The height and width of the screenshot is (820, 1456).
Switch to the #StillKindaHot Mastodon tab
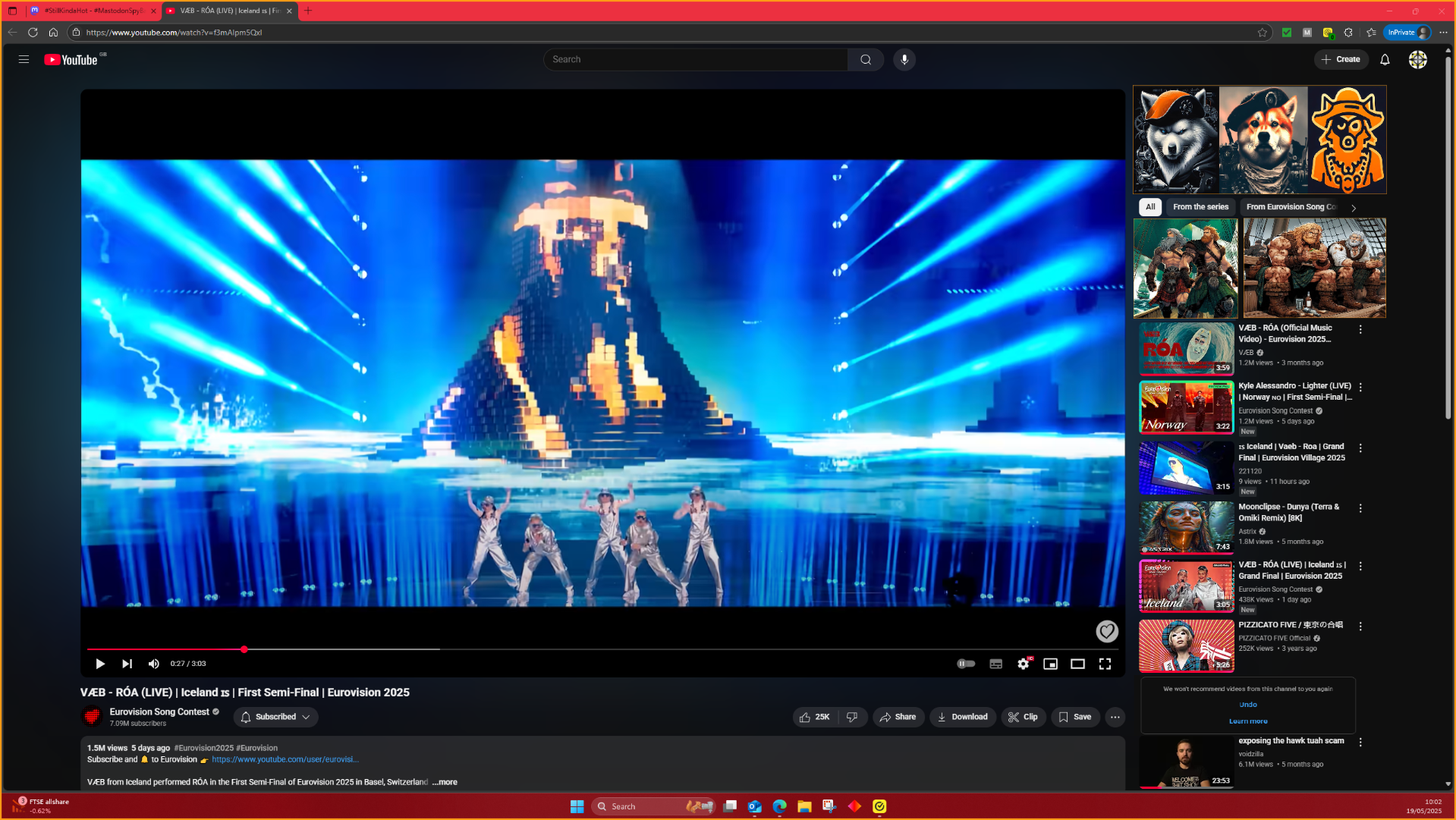(93, 11)
